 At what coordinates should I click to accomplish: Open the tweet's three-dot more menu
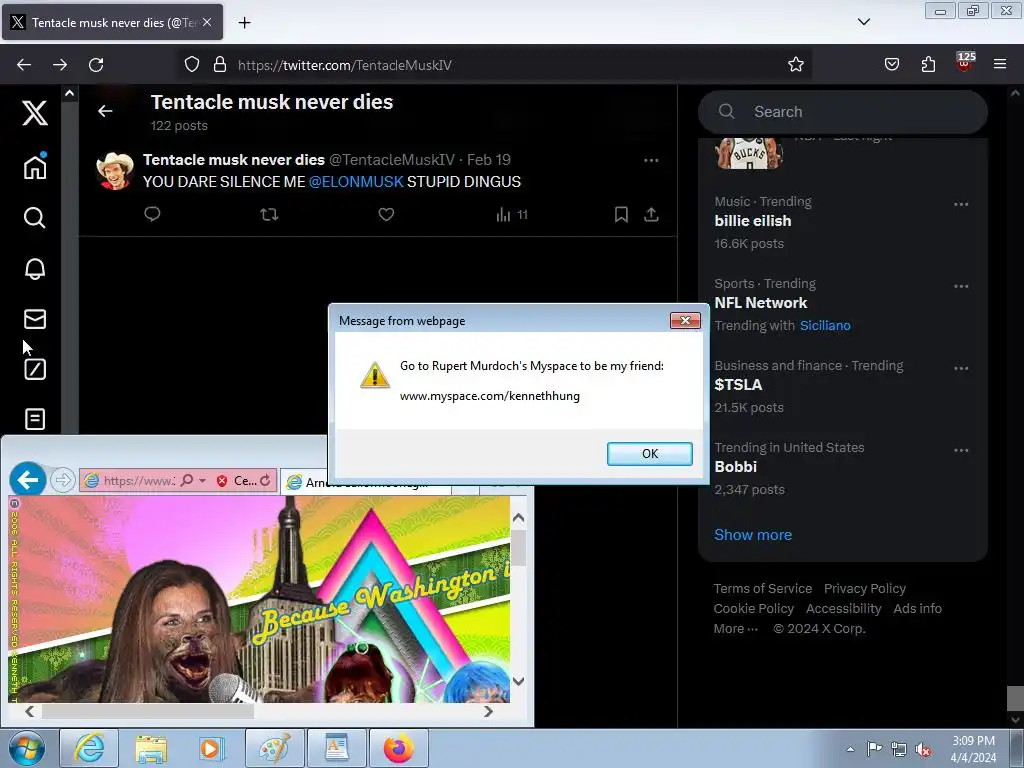[651, 161]
